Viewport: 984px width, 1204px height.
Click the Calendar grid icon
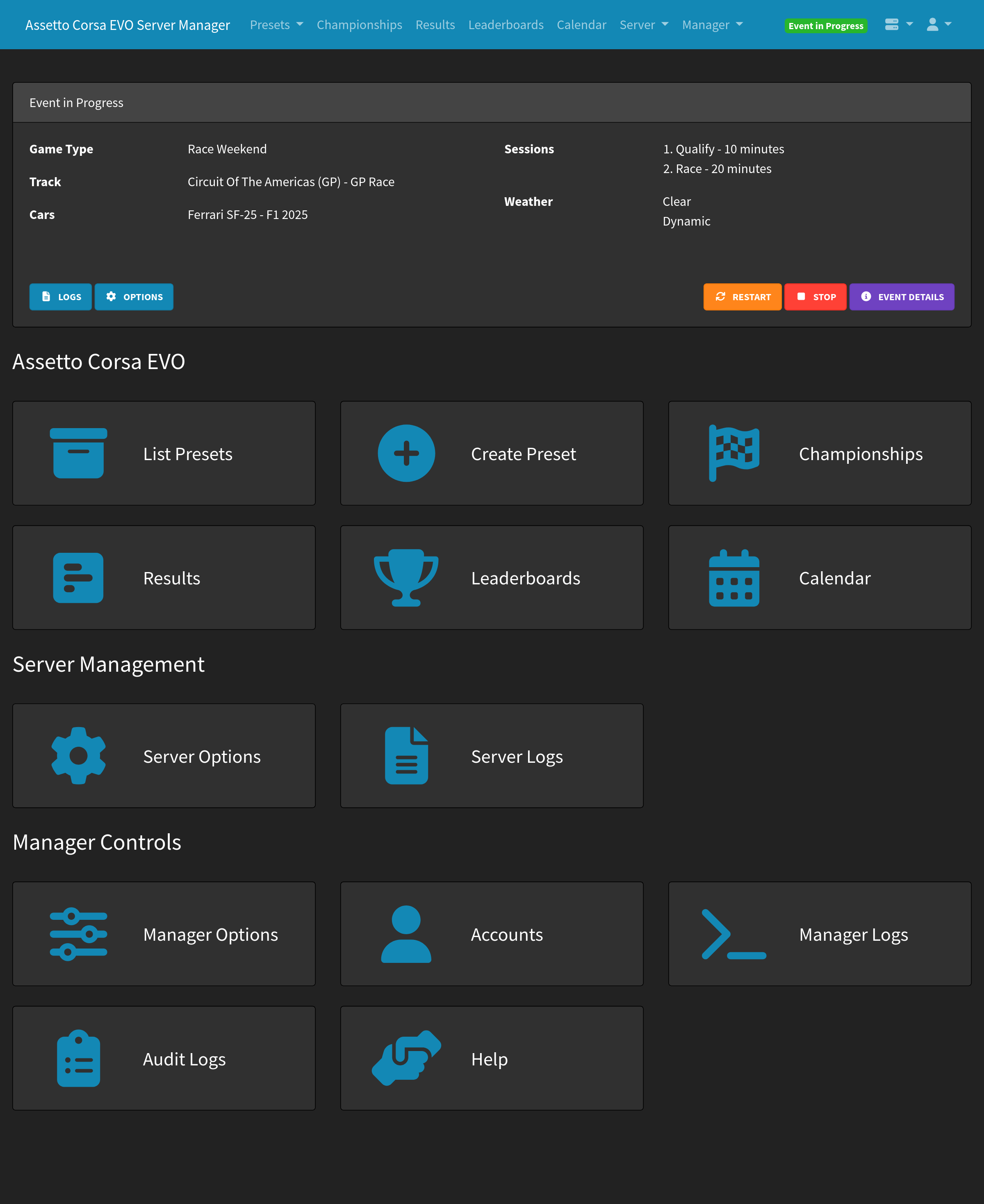734,577
